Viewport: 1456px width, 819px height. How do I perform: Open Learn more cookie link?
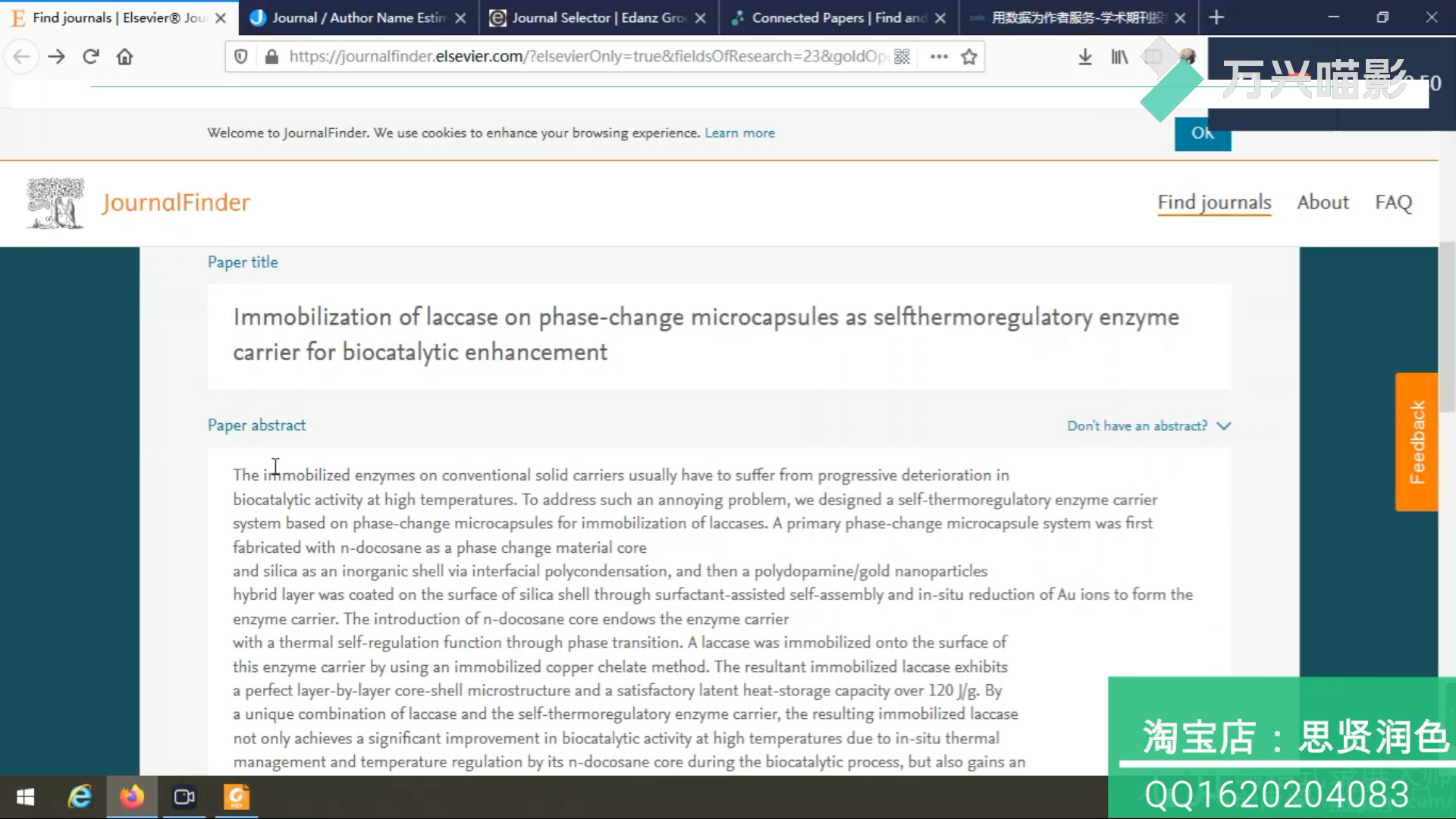(x=739, y=133)
